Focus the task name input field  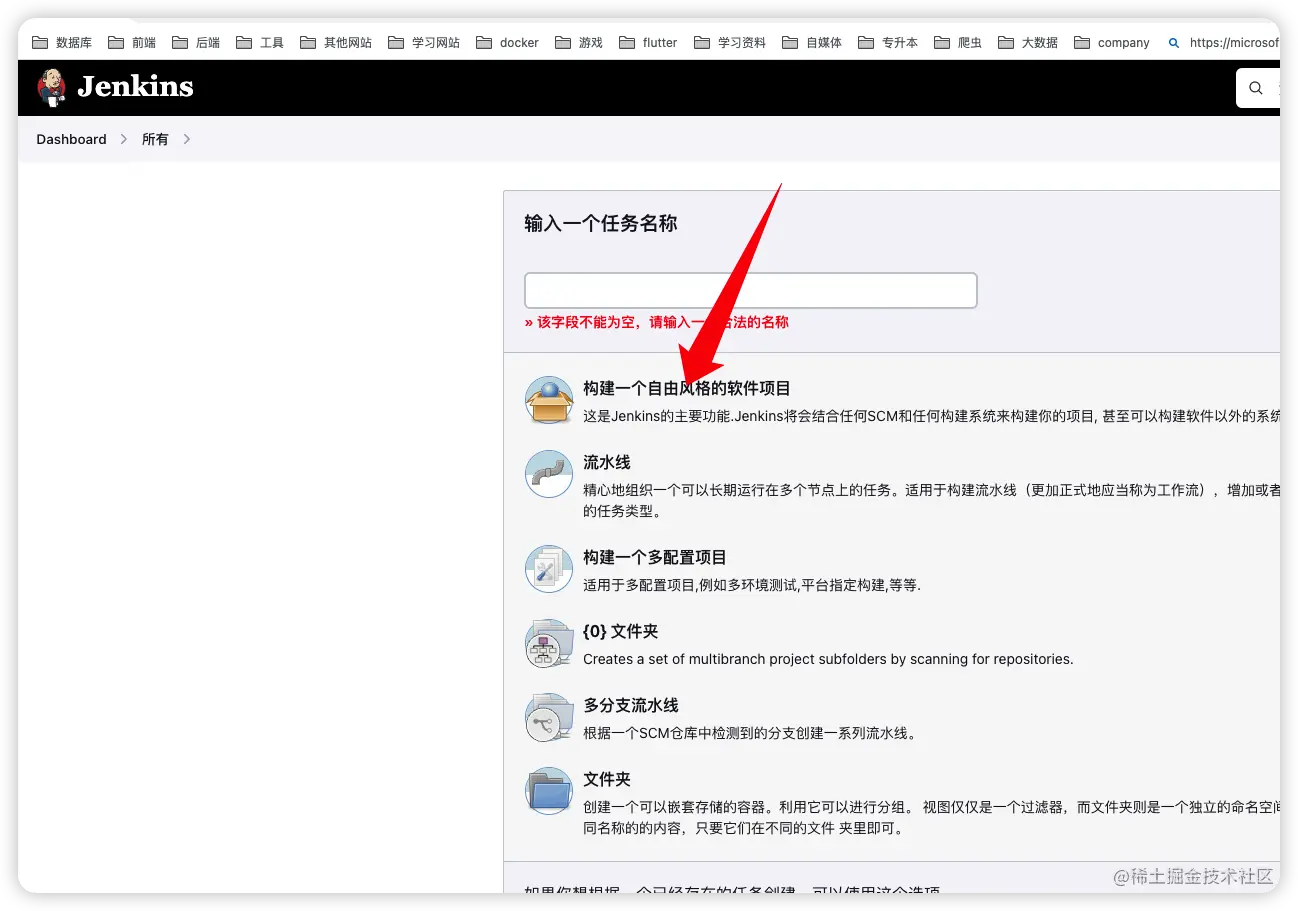click(750, 290)
